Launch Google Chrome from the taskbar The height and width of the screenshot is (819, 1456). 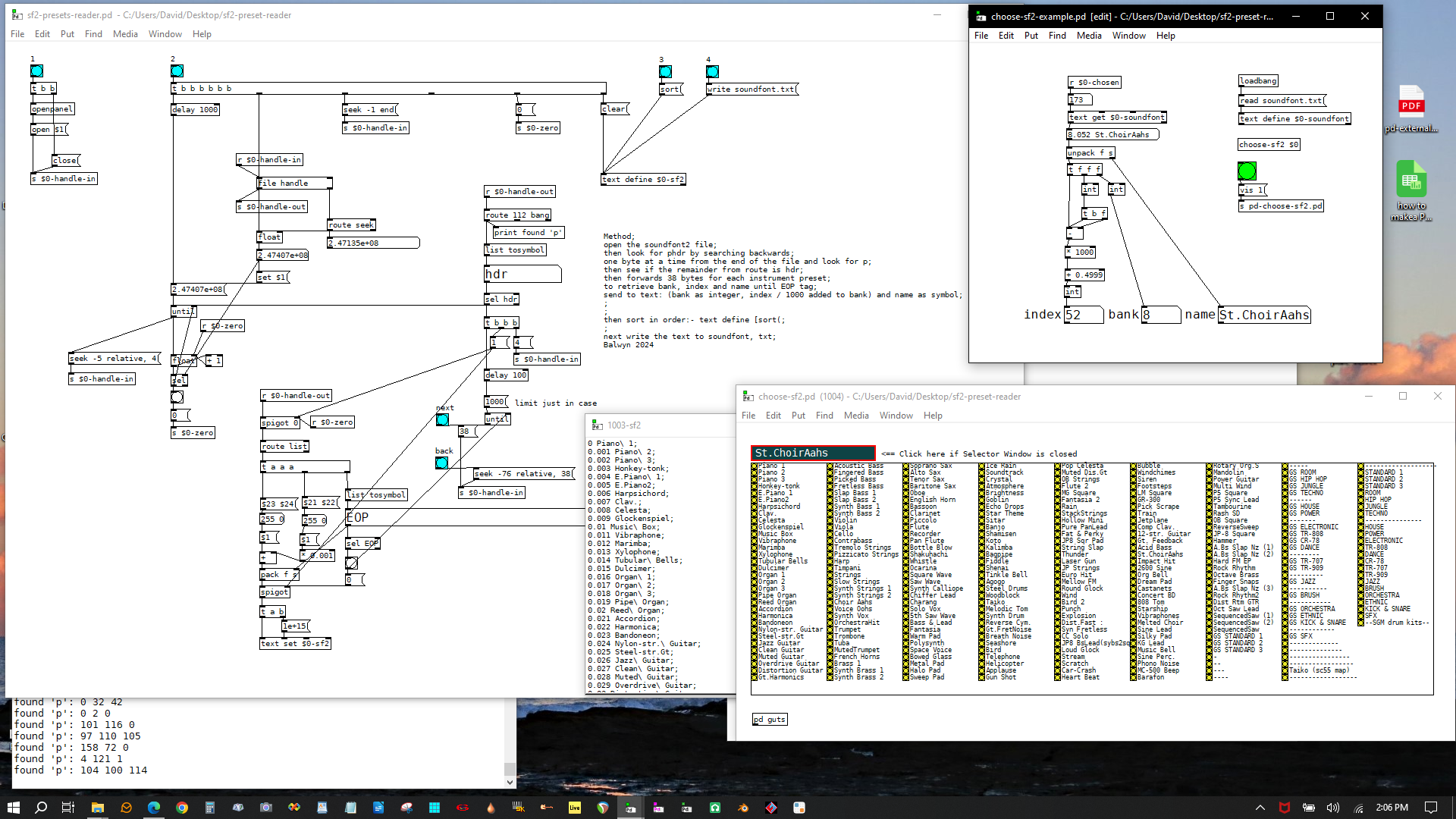[x=182, y=808]
